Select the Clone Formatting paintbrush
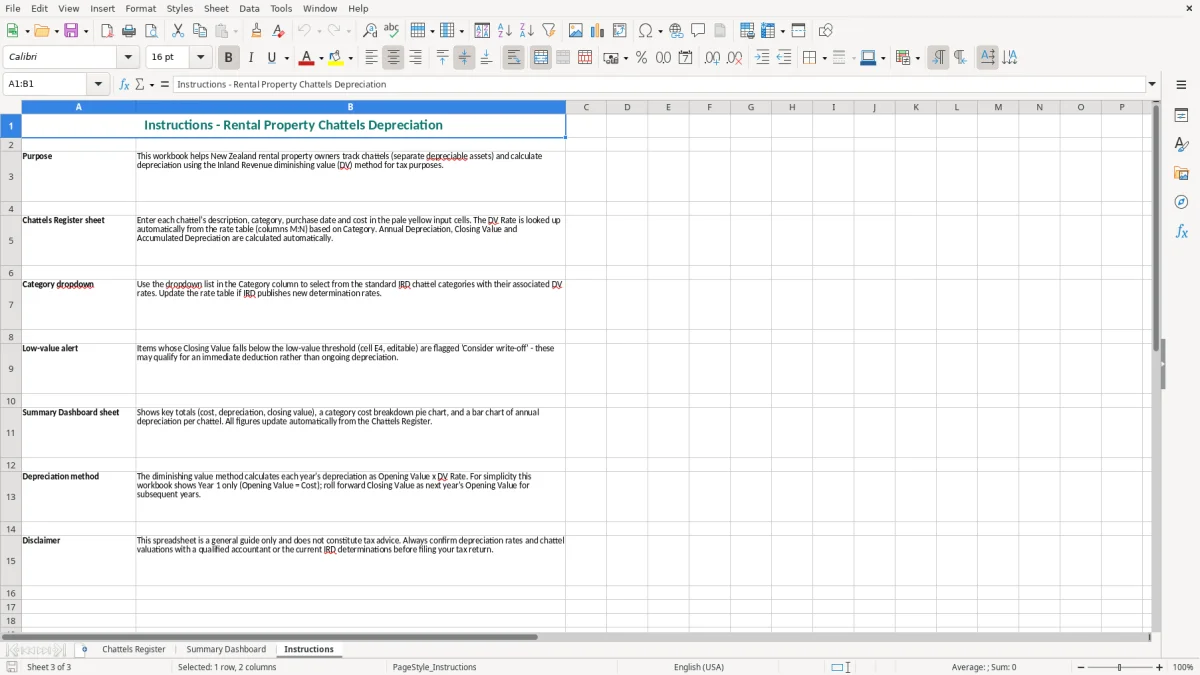Screen dimensions: 1200x675 tap(257, 31)
